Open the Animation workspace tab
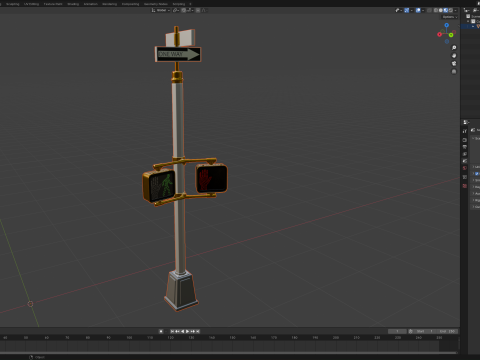 click(x=90, y=4)
